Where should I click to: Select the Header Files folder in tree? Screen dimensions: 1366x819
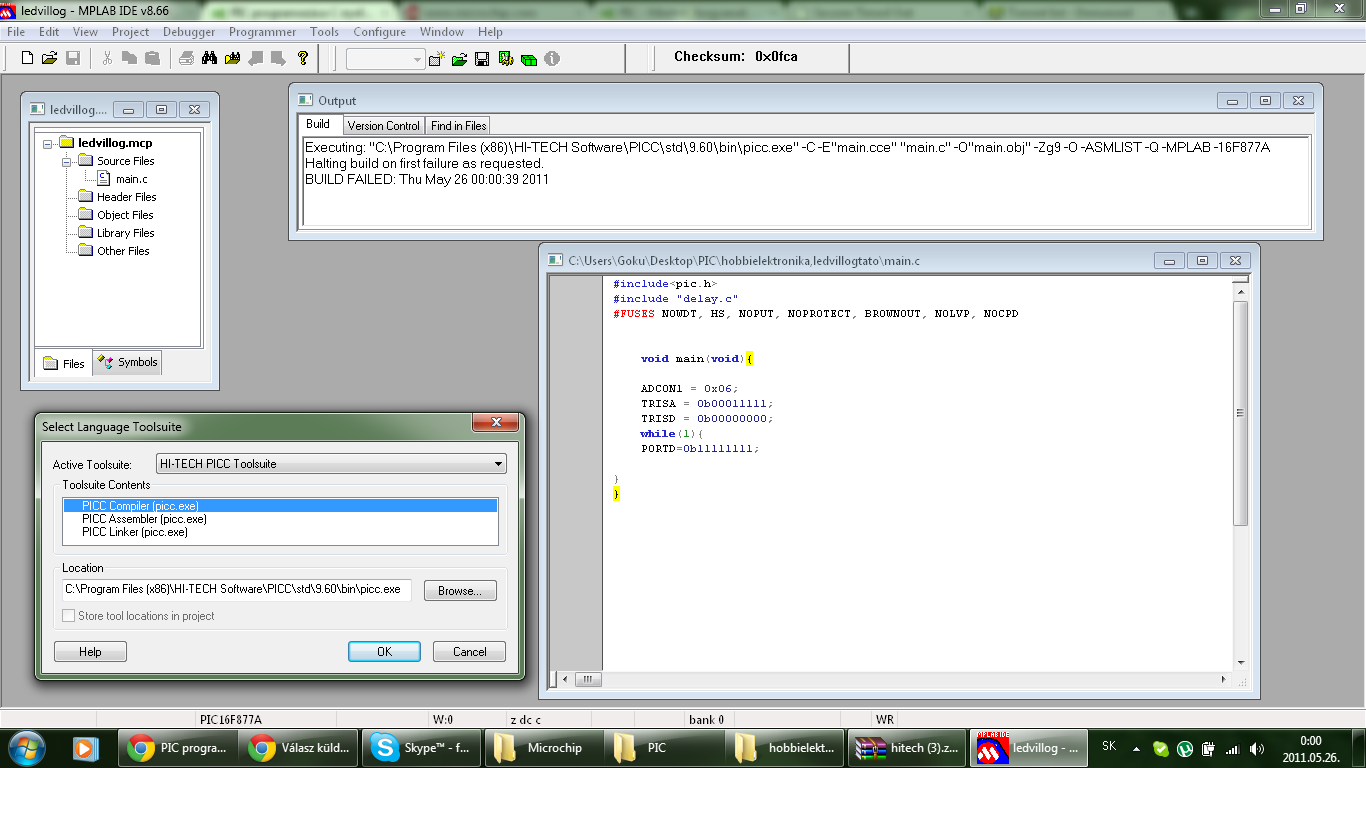pos(126,197)
